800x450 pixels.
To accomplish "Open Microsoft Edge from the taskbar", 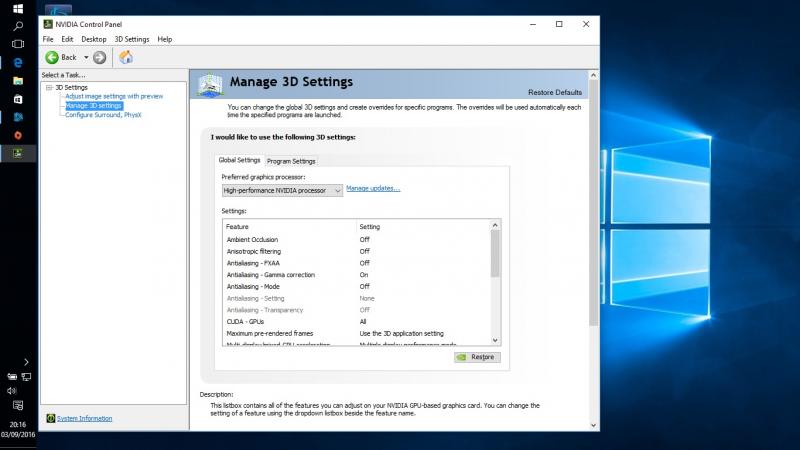I will (18, 62).
